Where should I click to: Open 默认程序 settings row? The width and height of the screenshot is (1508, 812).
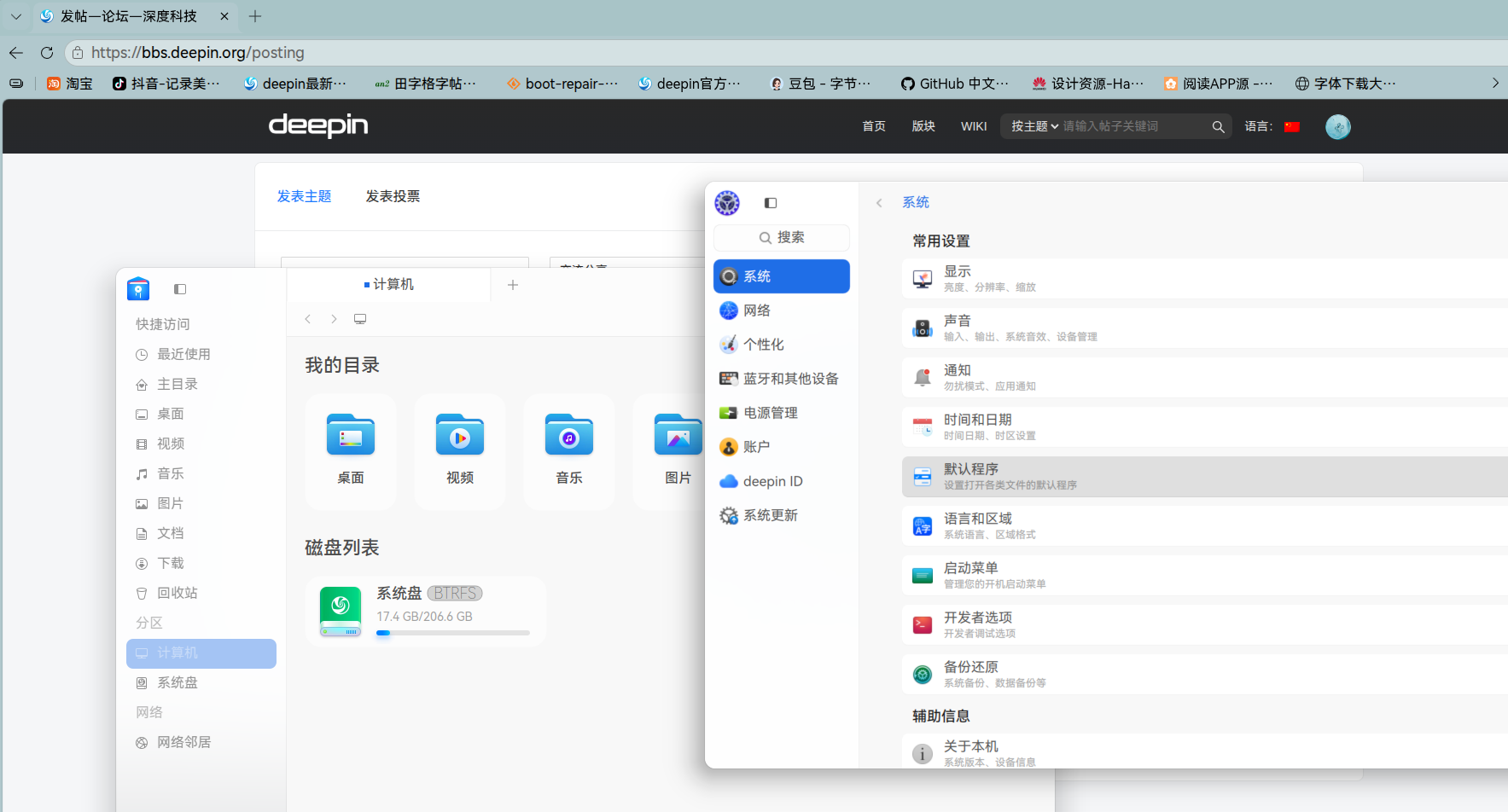pyautogui.click(x=1205, y=477)
